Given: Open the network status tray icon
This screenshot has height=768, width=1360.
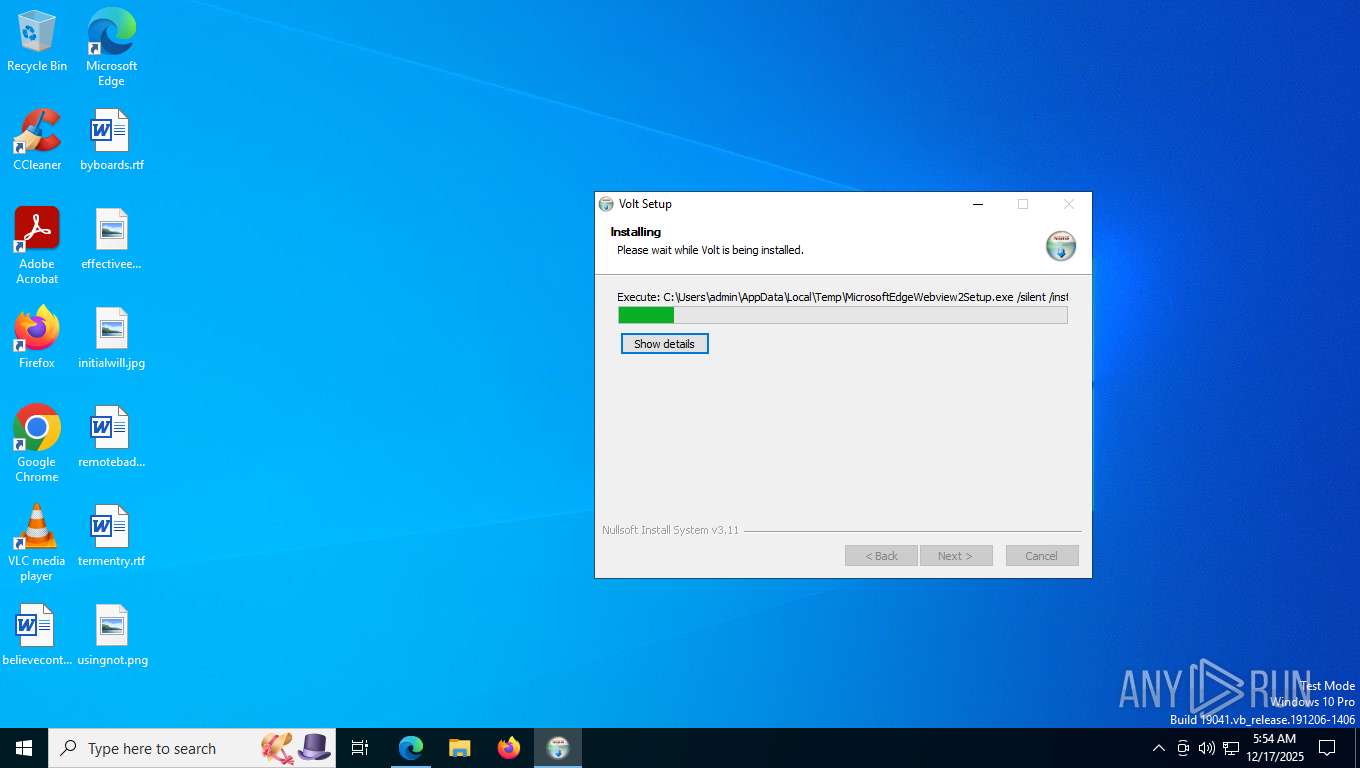Looking at the screenshot, I should pos(1231,748).
